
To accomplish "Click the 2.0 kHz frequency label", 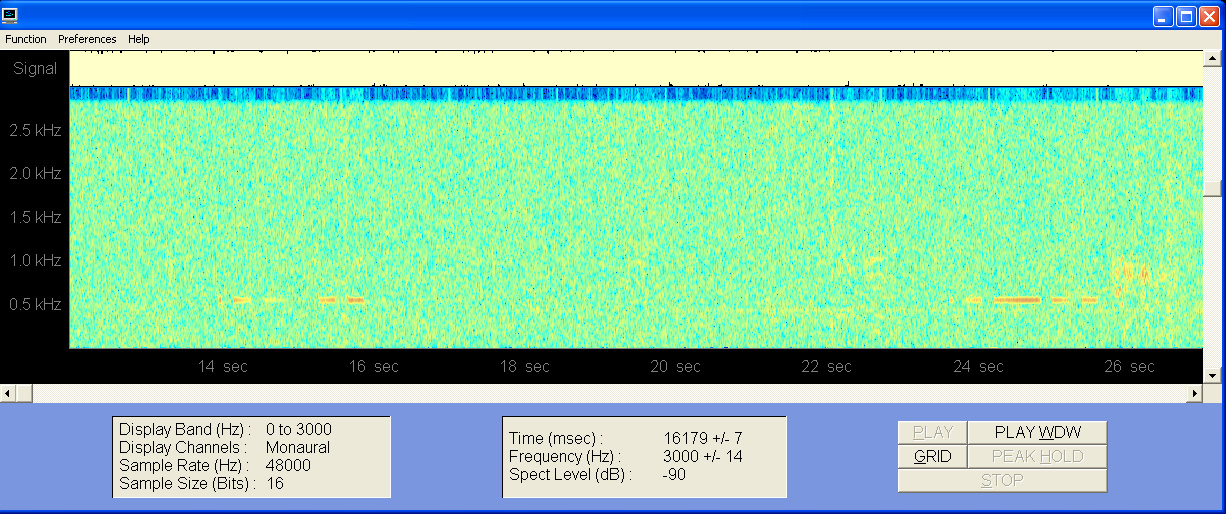I will click(35, 174).
